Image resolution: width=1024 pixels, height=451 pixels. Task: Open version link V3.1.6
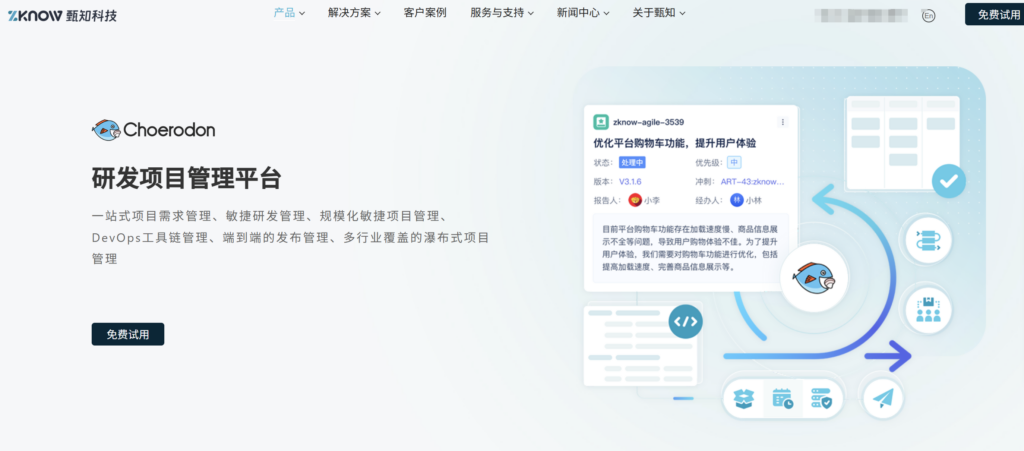click(630, 181)
